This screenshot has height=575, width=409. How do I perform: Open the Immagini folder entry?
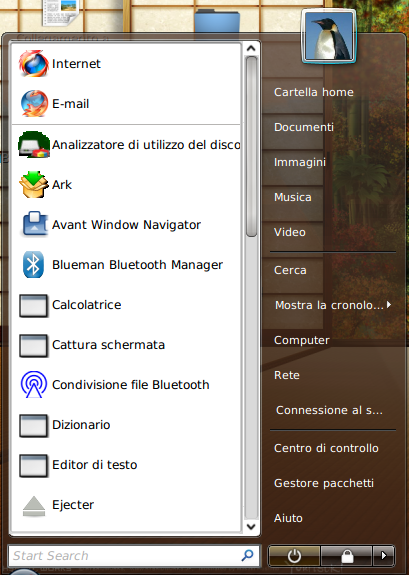click(x=300, y=162)
